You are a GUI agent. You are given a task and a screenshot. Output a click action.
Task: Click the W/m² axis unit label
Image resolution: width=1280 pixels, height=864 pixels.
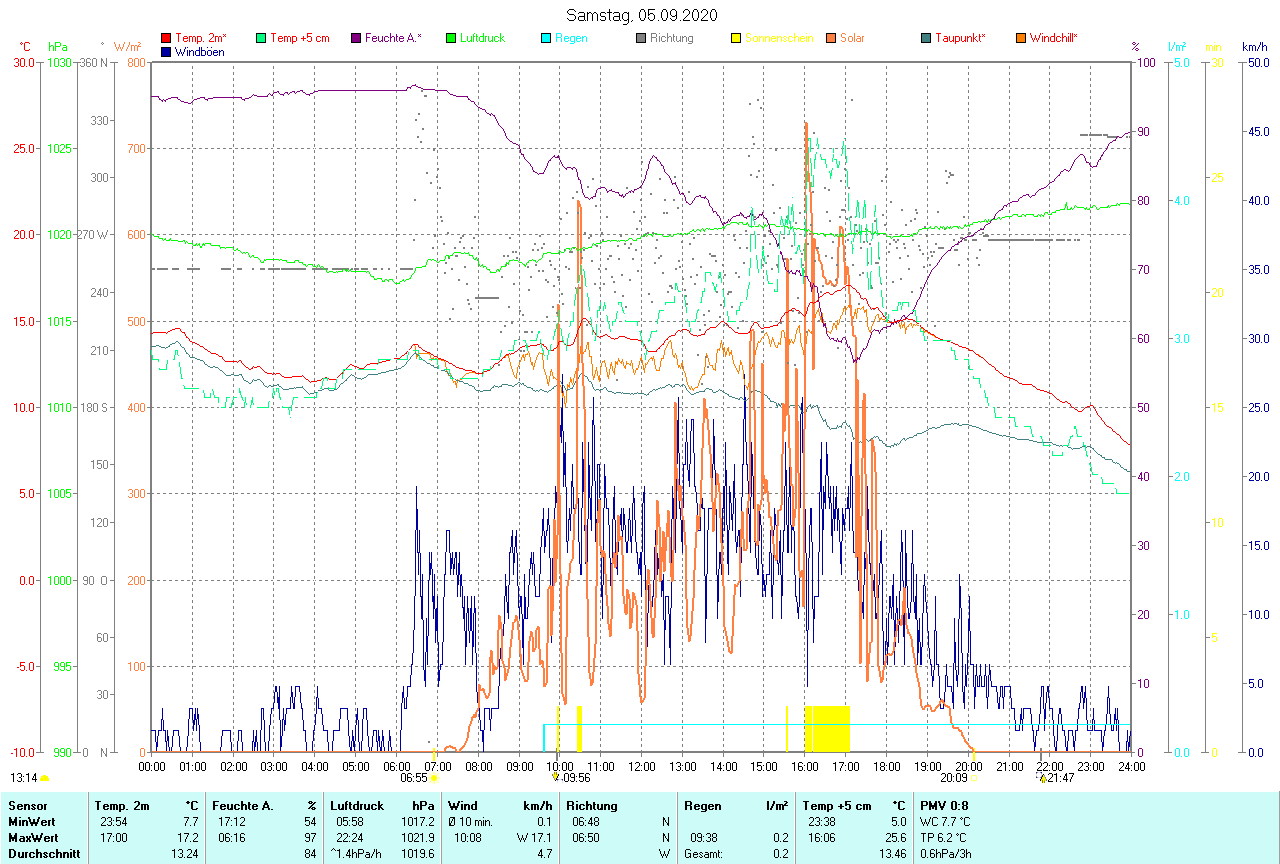click(127, 47)
